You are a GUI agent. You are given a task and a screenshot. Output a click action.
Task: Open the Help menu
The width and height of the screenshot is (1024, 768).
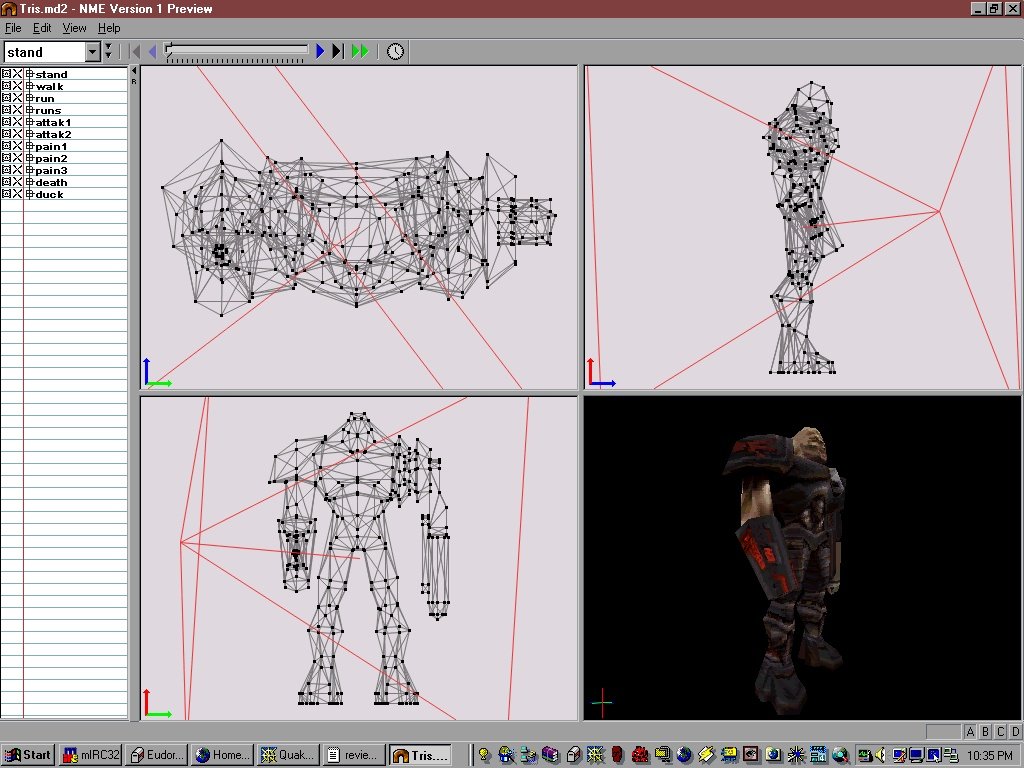click(109, 28)
